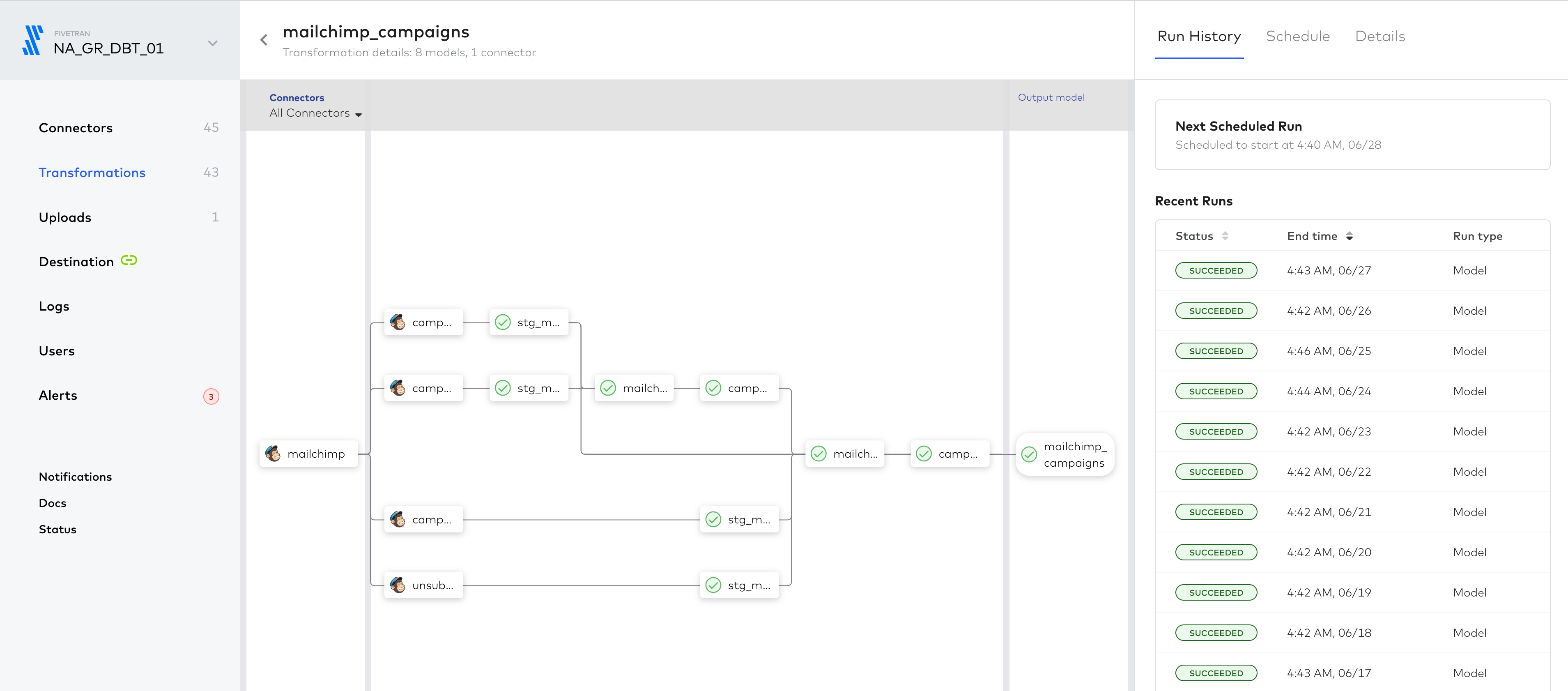Screen dimensions: 1568x691
Task: Go back using the left chevron arrow
Action: click(x=264, y=40)
